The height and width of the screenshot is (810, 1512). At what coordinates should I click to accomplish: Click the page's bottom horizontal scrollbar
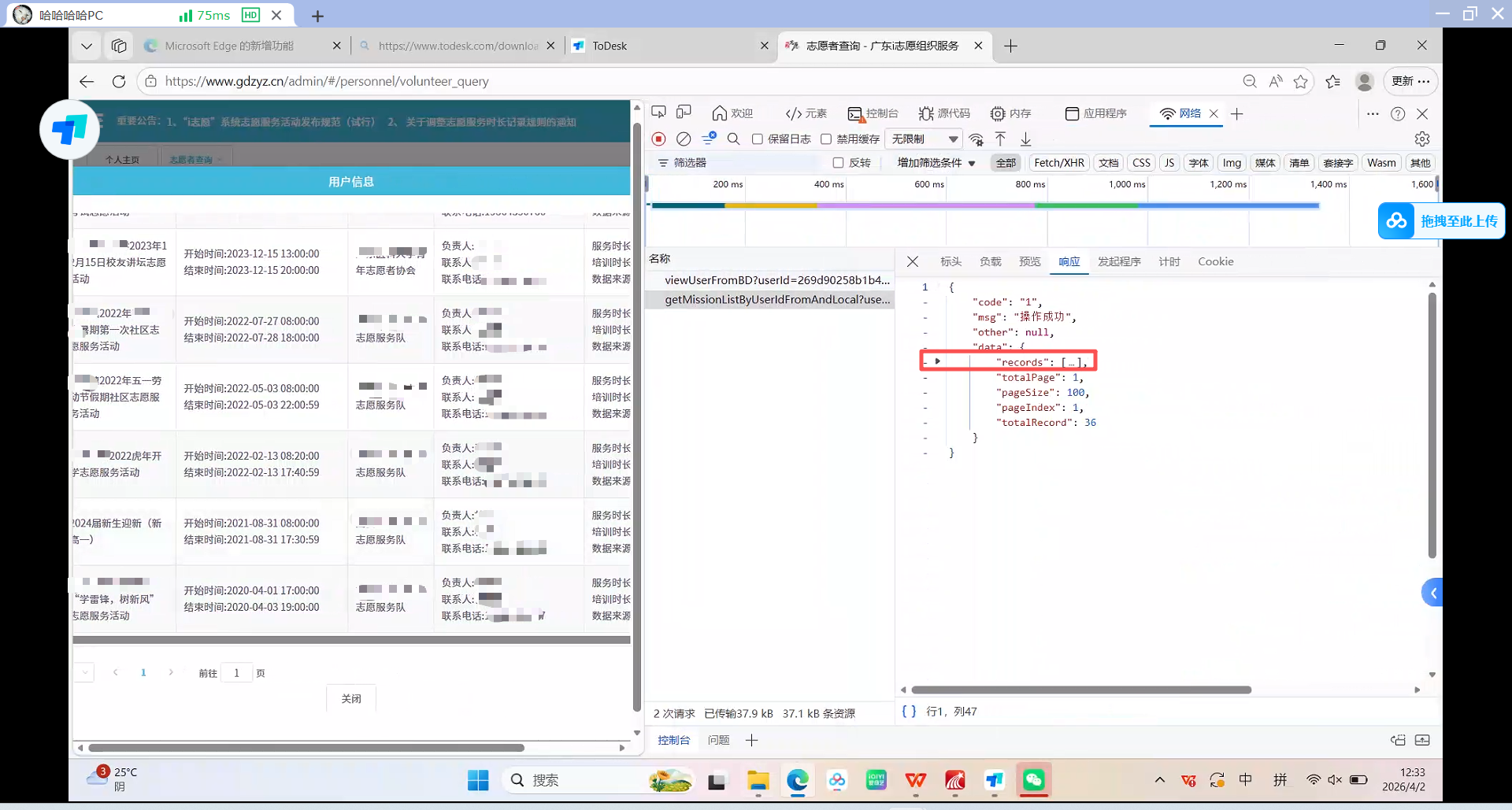coord(306,748)
